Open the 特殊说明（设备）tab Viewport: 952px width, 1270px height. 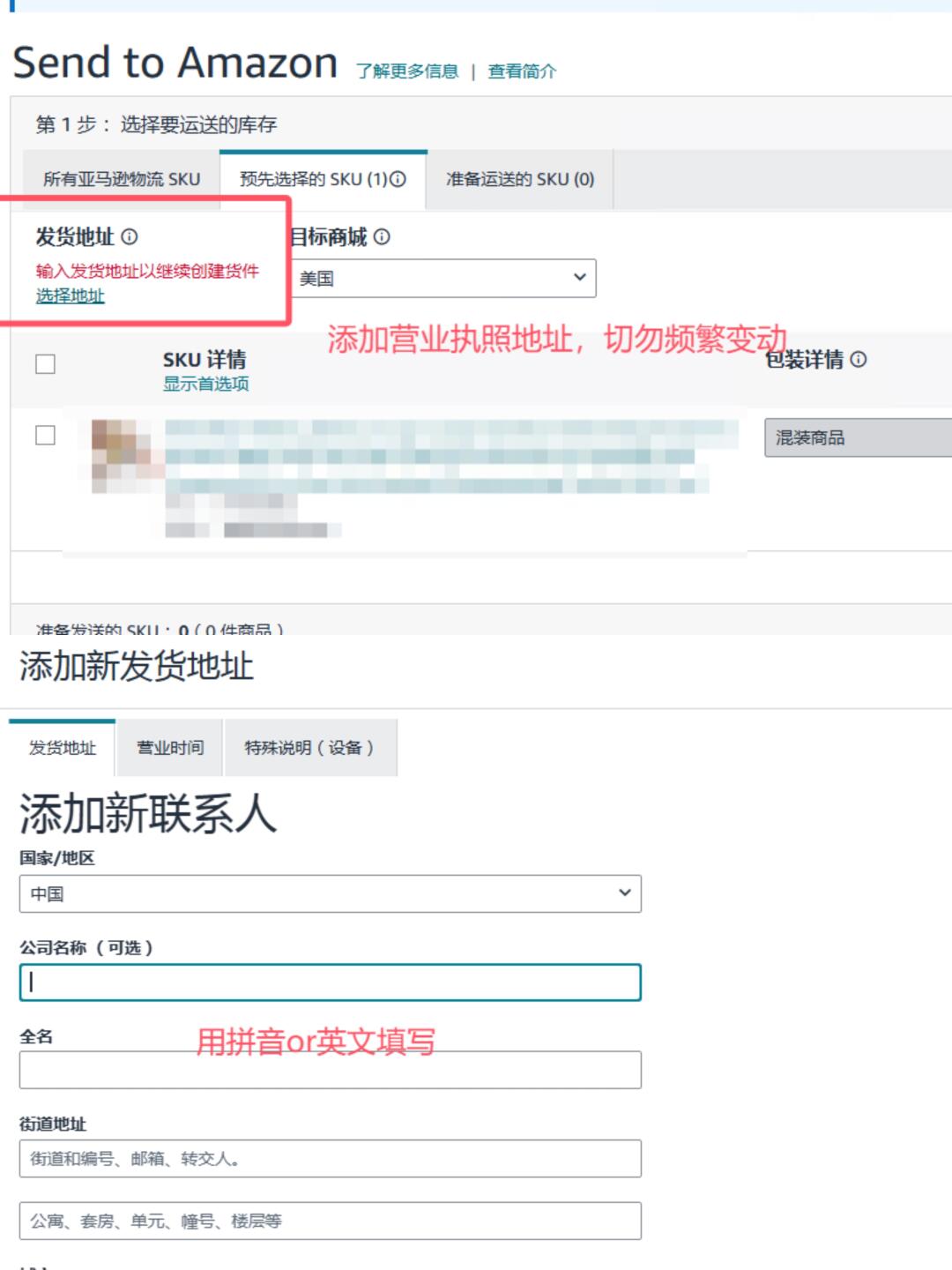(311, 748)
